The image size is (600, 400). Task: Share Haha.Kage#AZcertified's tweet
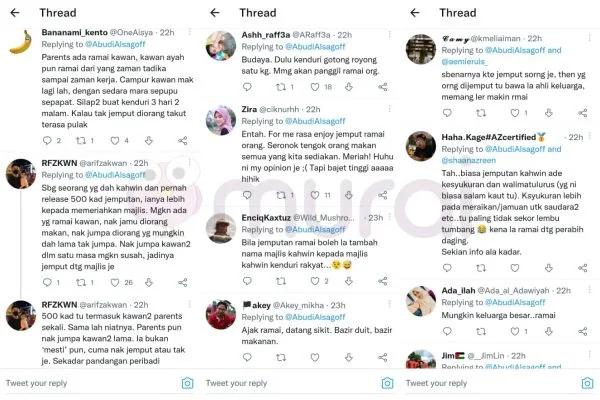583,268
